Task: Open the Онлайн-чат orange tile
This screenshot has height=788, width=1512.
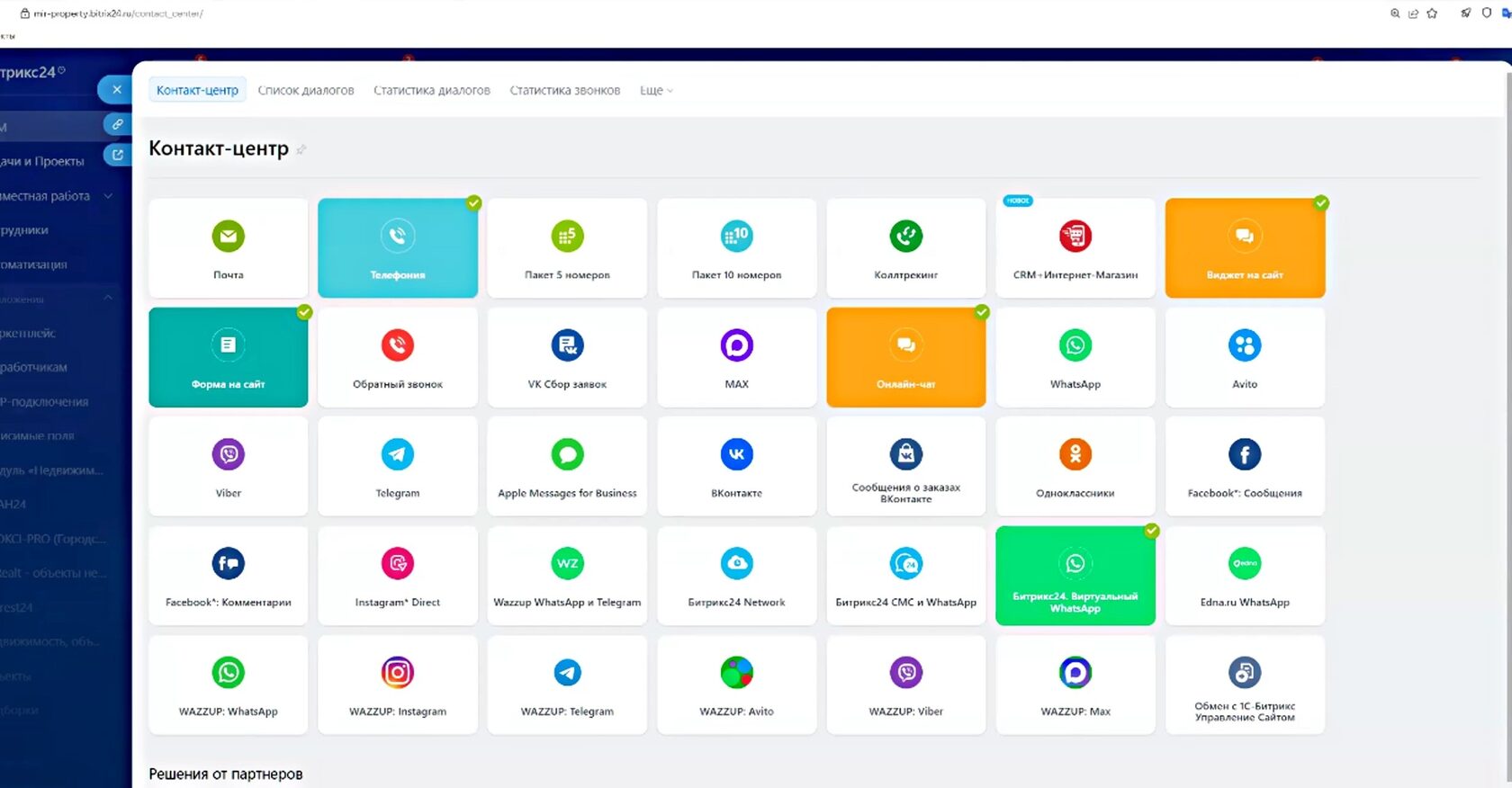Action: (x=906, y=357)
